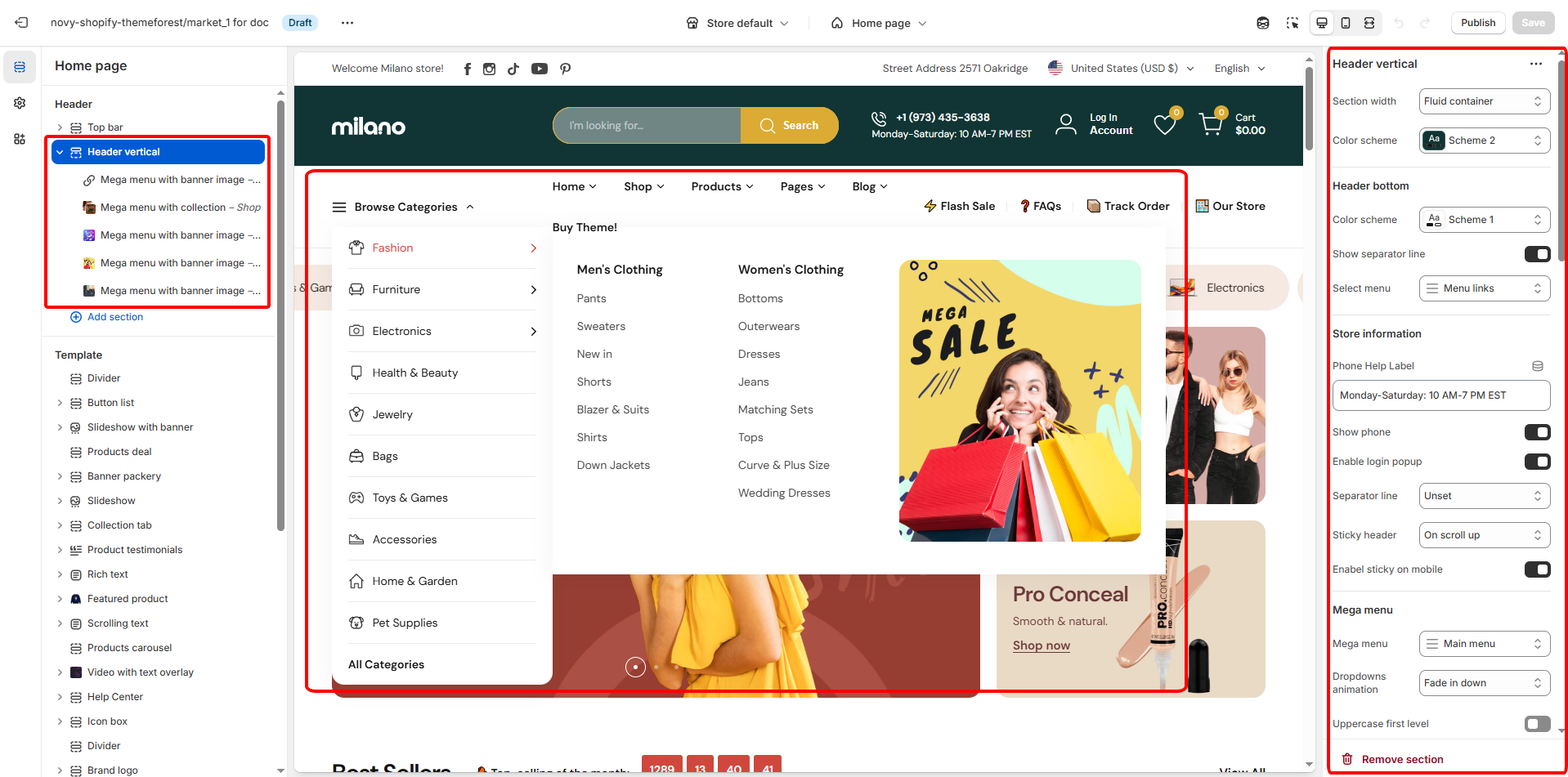
Task: Expand the Slideshow with banner section
Action: pos(60,427)
